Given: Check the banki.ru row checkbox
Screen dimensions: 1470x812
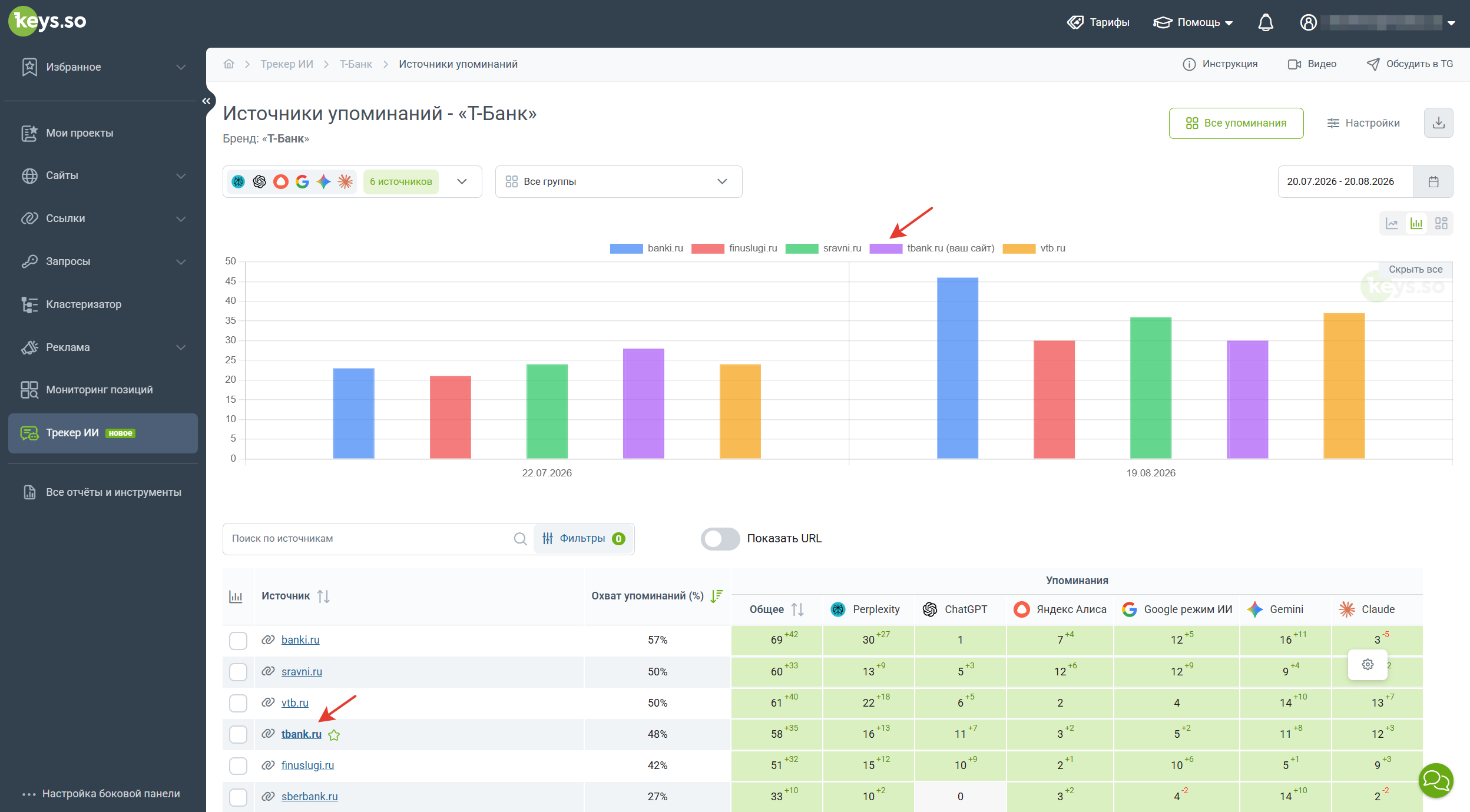Looking at the screenshot, I should click(x=238, y=640).
